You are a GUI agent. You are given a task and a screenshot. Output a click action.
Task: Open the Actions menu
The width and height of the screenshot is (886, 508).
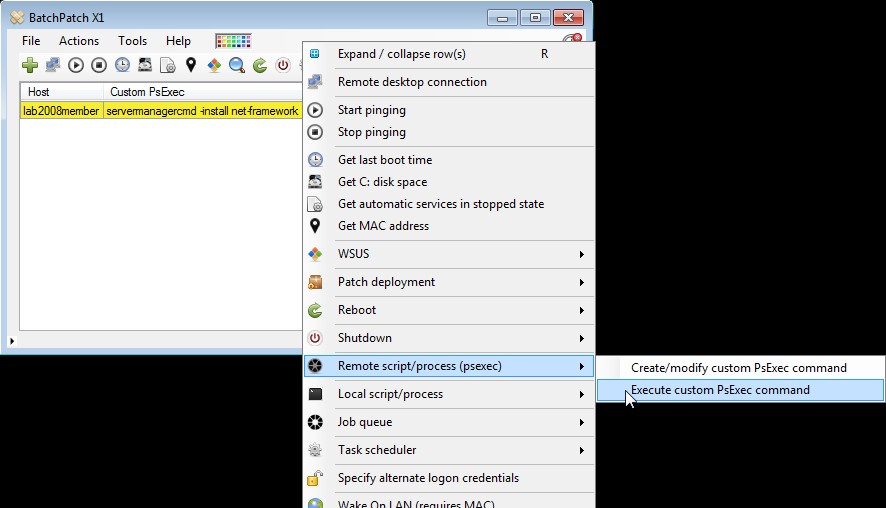79,41
